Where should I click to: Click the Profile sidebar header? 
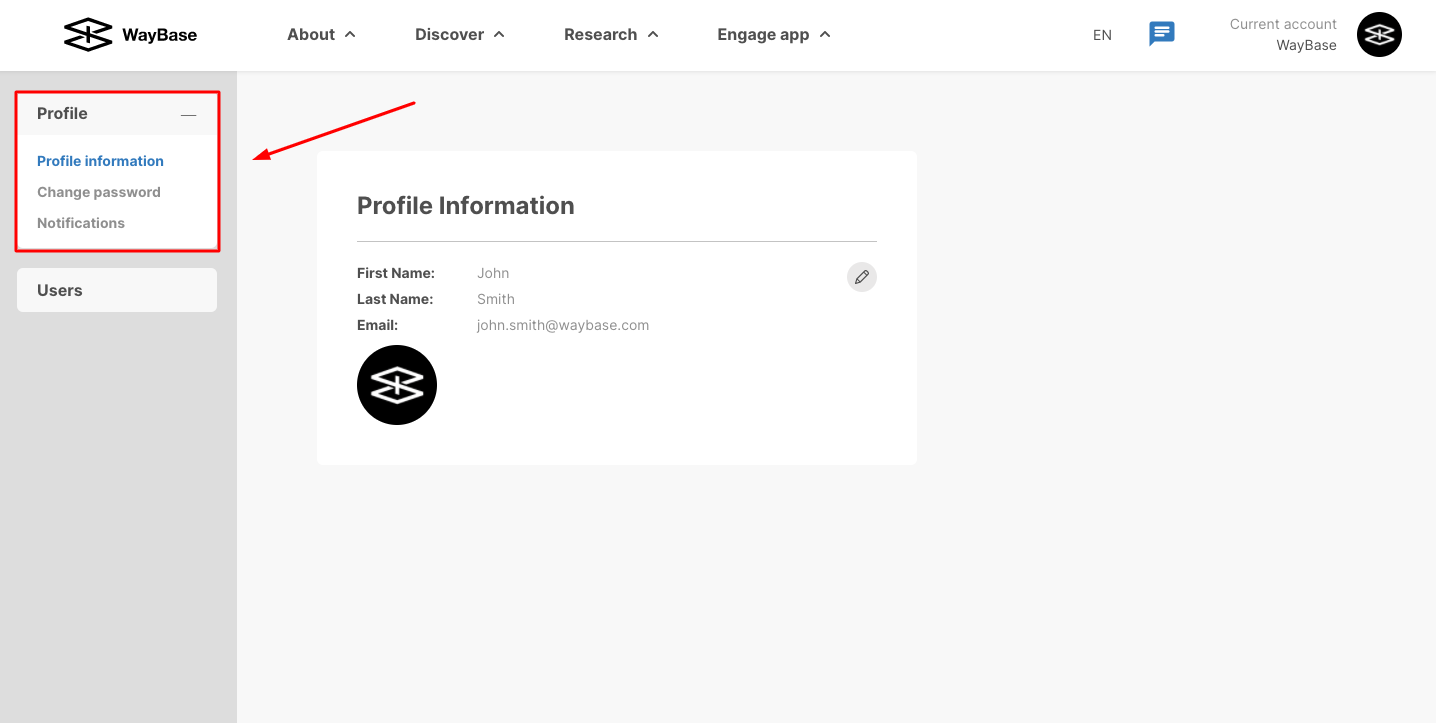point(117,114)
